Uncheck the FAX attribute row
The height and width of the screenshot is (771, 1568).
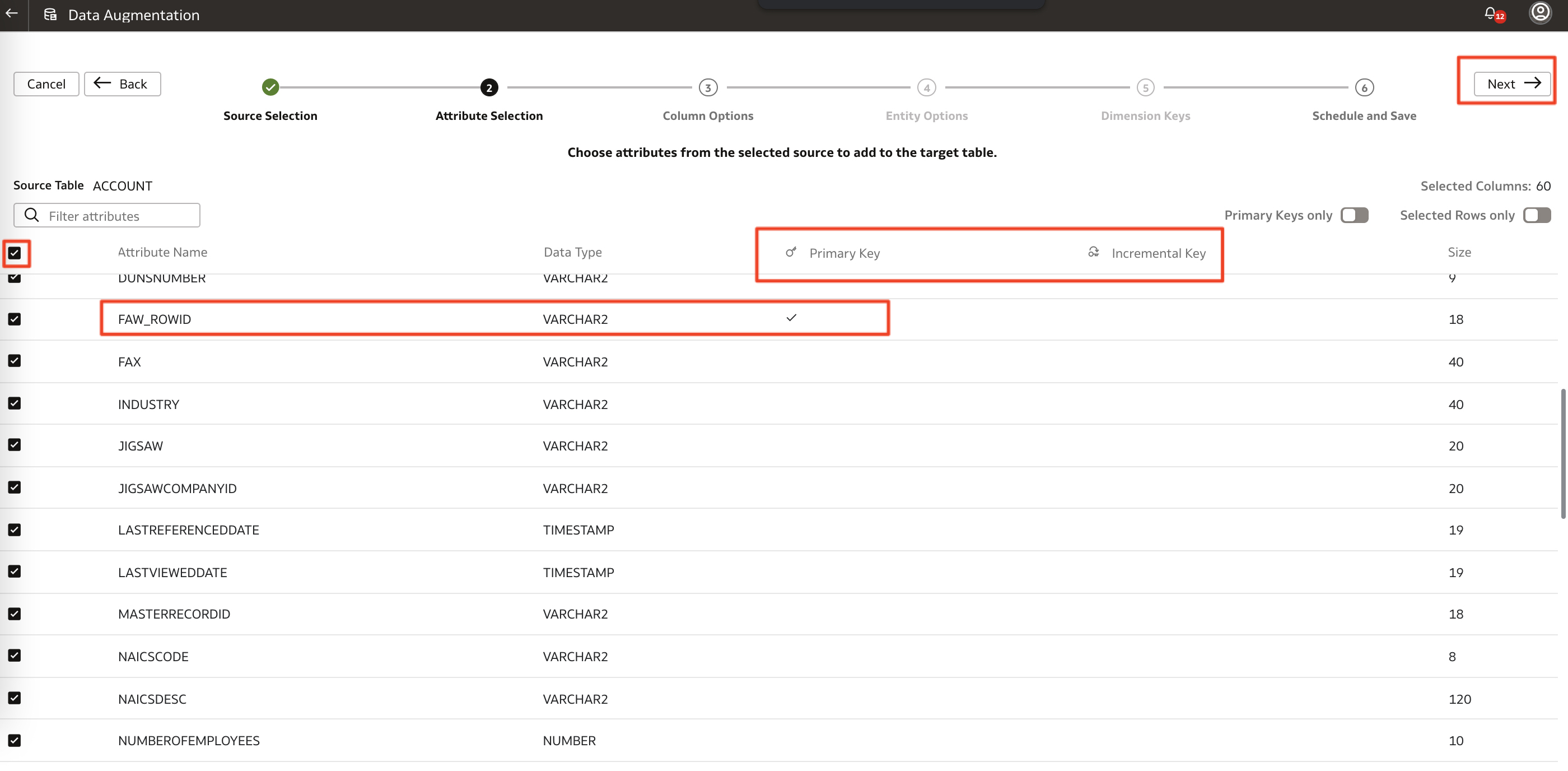tap(15, 360)
